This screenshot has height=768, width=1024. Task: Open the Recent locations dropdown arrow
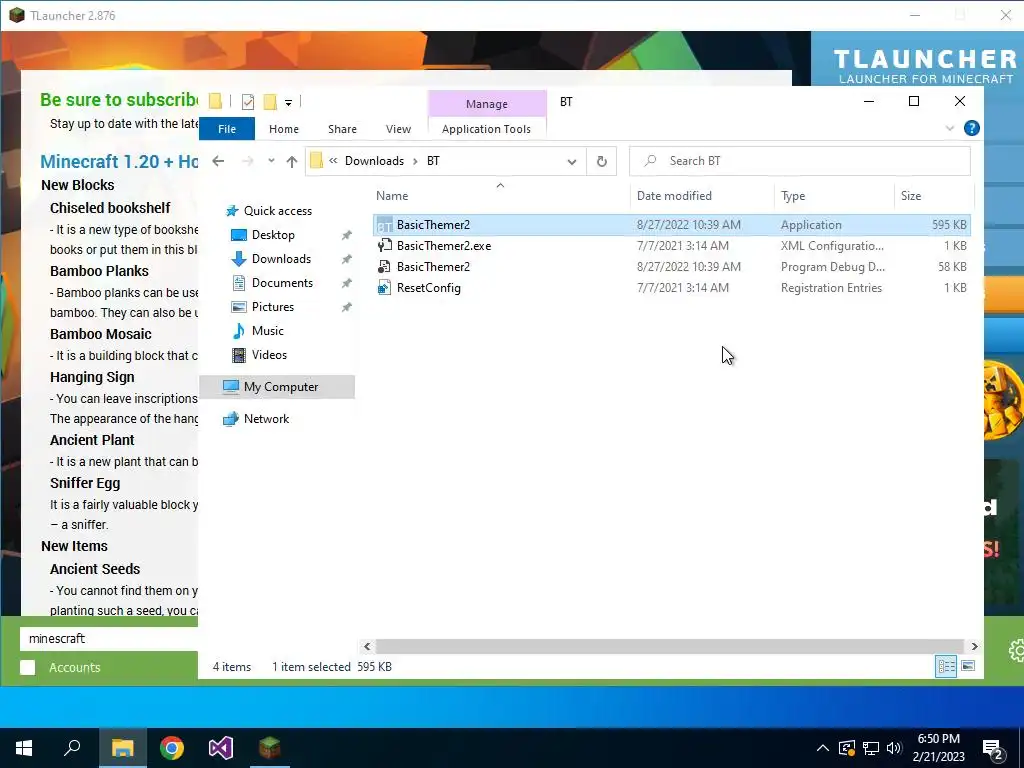[271, 161]
